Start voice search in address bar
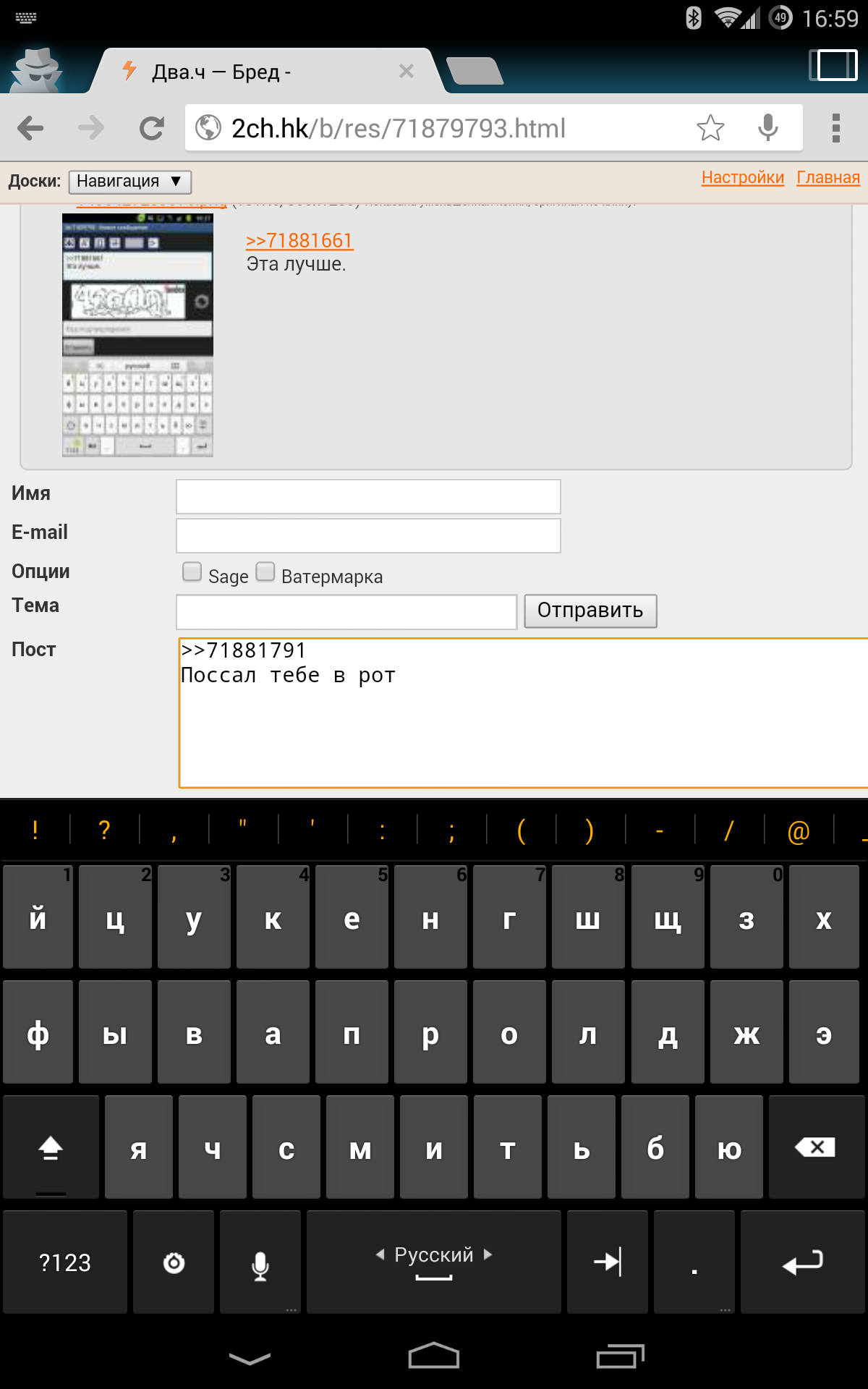Image resolution: width=868 pixels, height=1389 pixels. 768,128
